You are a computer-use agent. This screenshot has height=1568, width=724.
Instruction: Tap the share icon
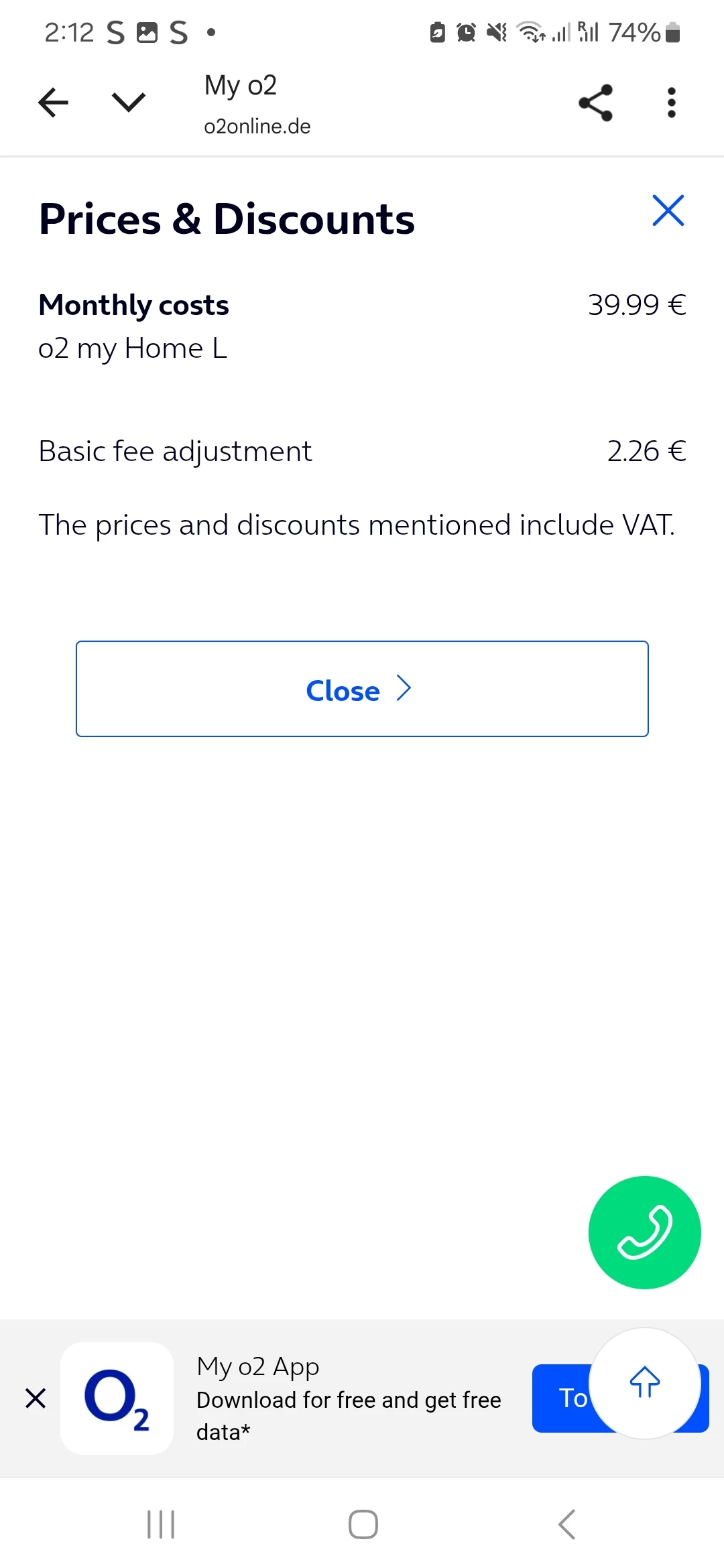pyautogui.click(x=595, y=103)
